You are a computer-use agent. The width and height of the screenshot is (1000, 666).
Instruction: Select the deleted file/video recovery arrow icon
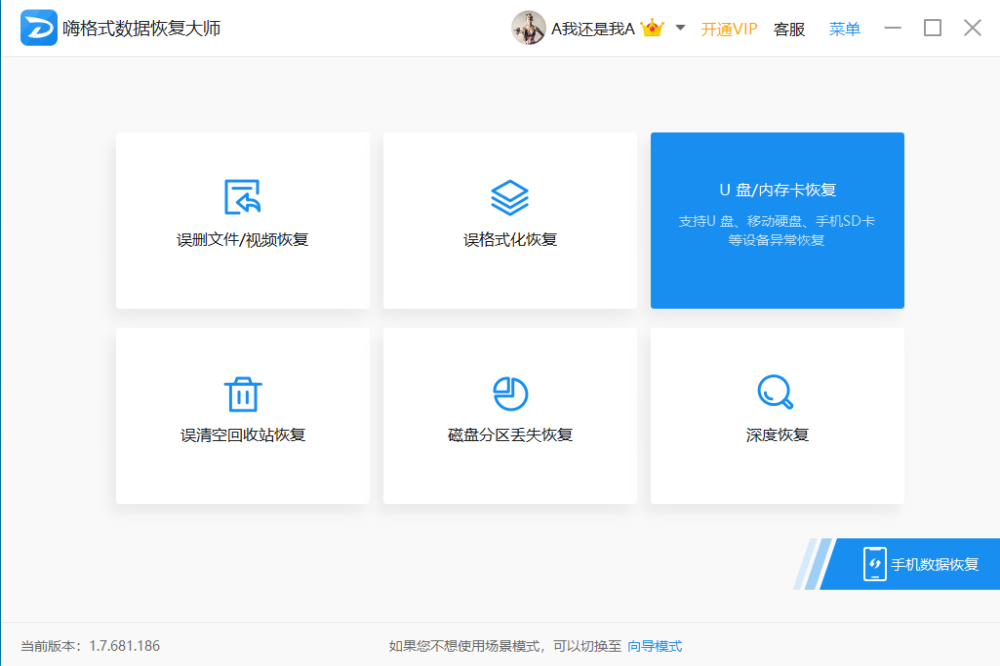(243, 196)
